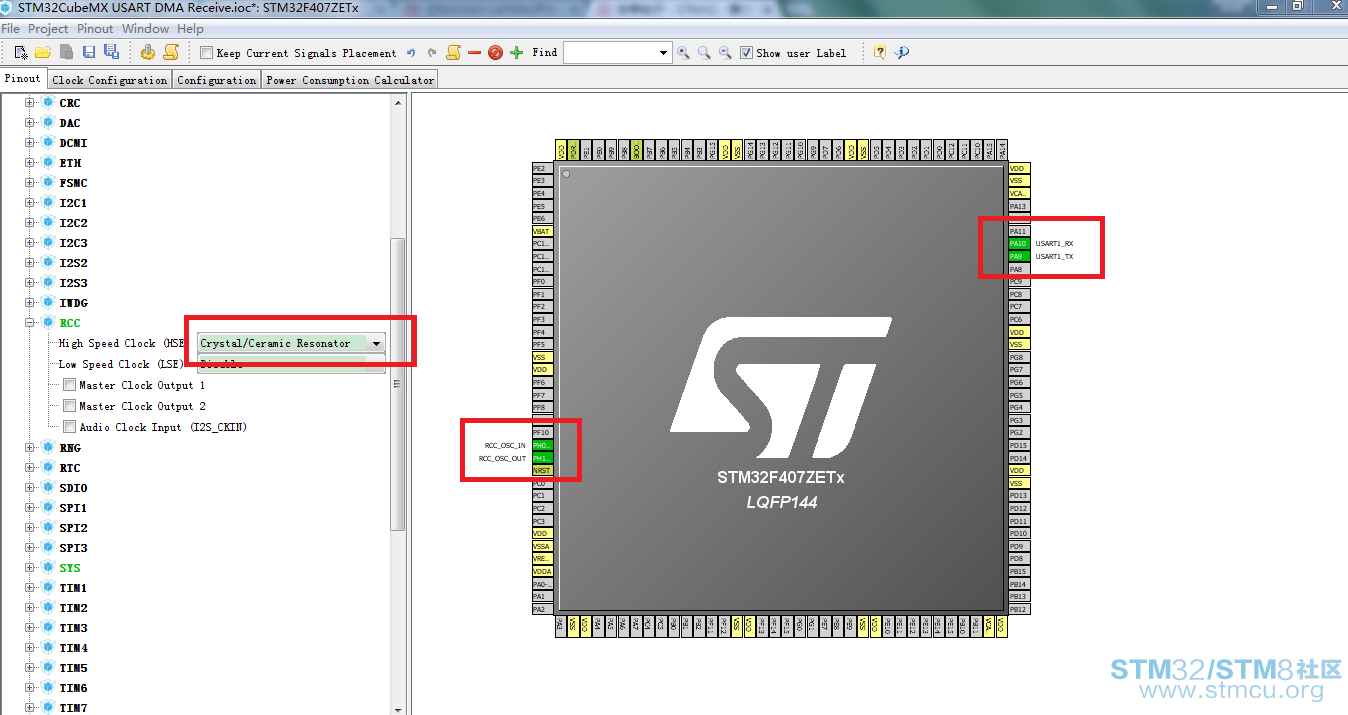The image size is (1348, 715).
Task: Switch to the Clock Configuration tab
Action: (x=110, y=80)
